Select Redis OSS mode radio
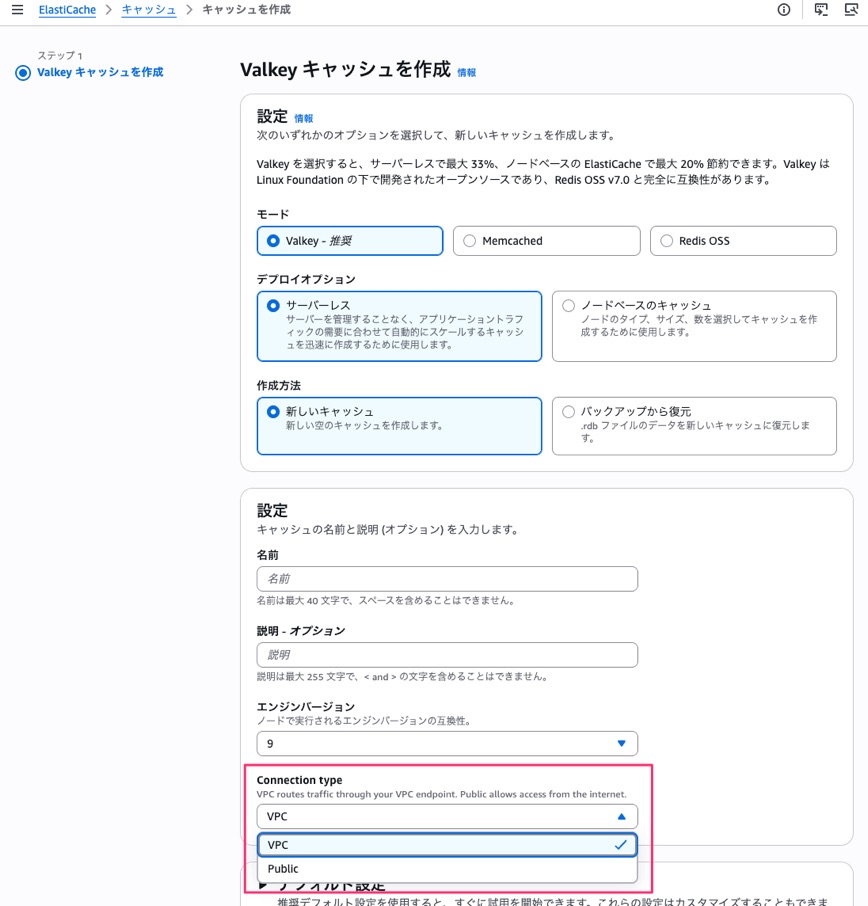868x906 pixels. tap(743, 241)
